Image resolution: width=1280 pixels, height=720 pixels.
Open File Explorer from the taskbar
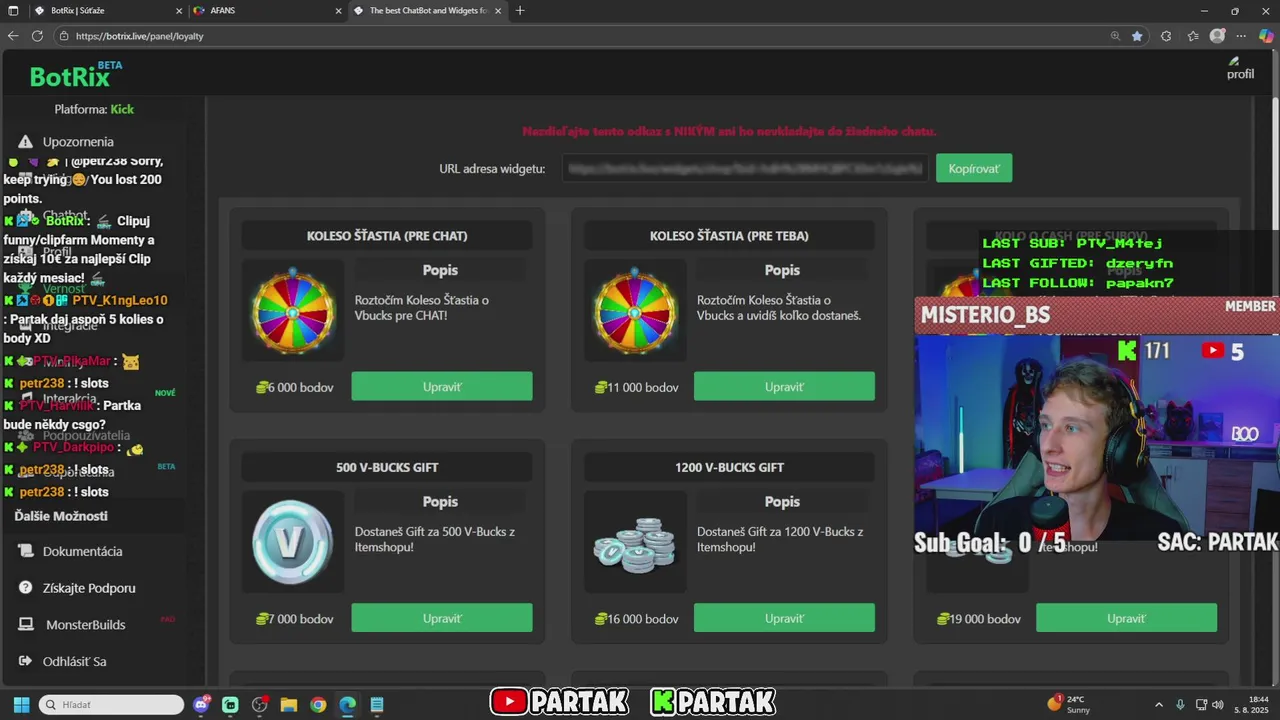pyautogui.click(x=289, y=704)
